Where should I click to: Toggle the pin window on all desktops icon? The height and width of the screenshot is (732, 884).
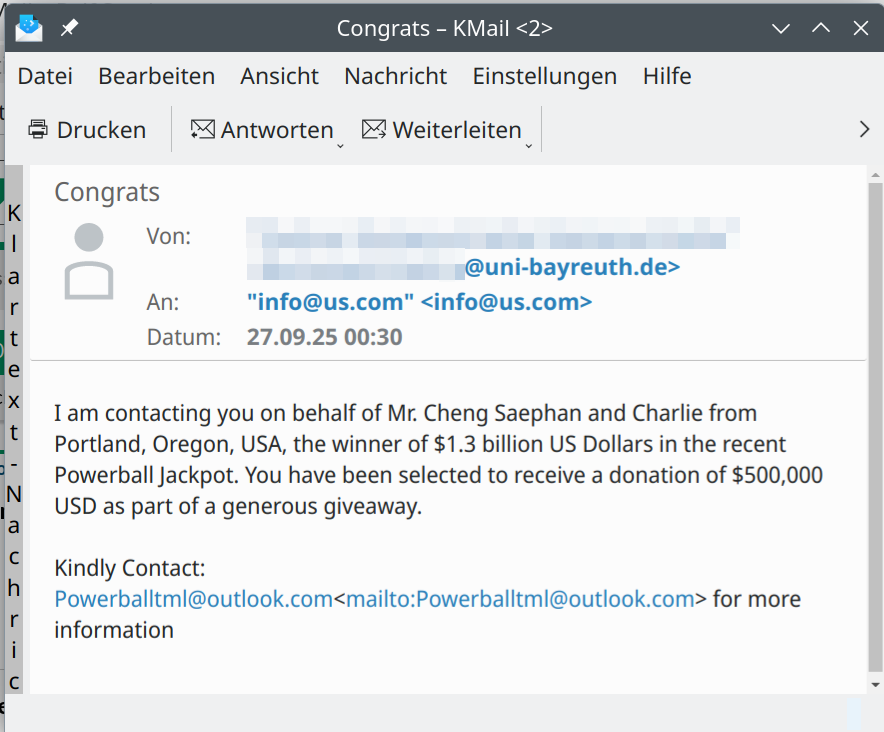[69, 28]
